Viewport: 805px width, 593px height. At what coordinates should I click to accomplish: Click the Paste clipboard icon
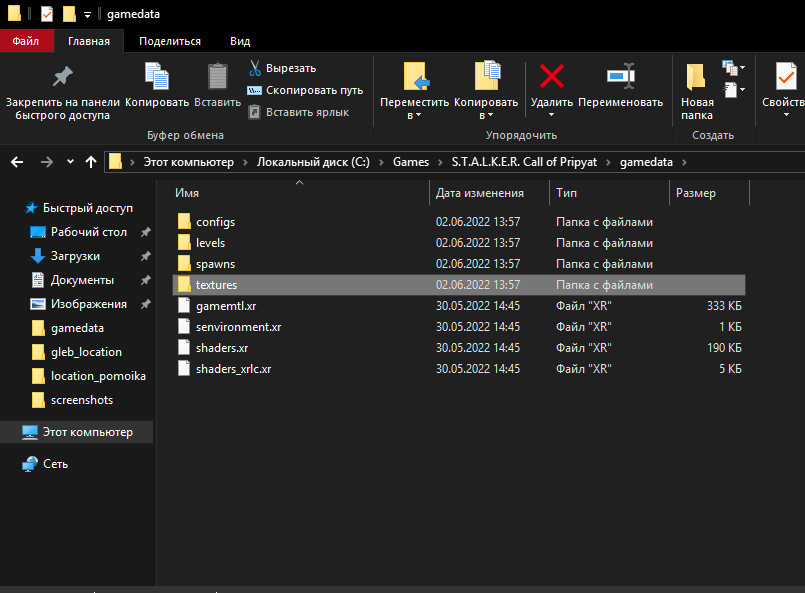coord(217,78)
